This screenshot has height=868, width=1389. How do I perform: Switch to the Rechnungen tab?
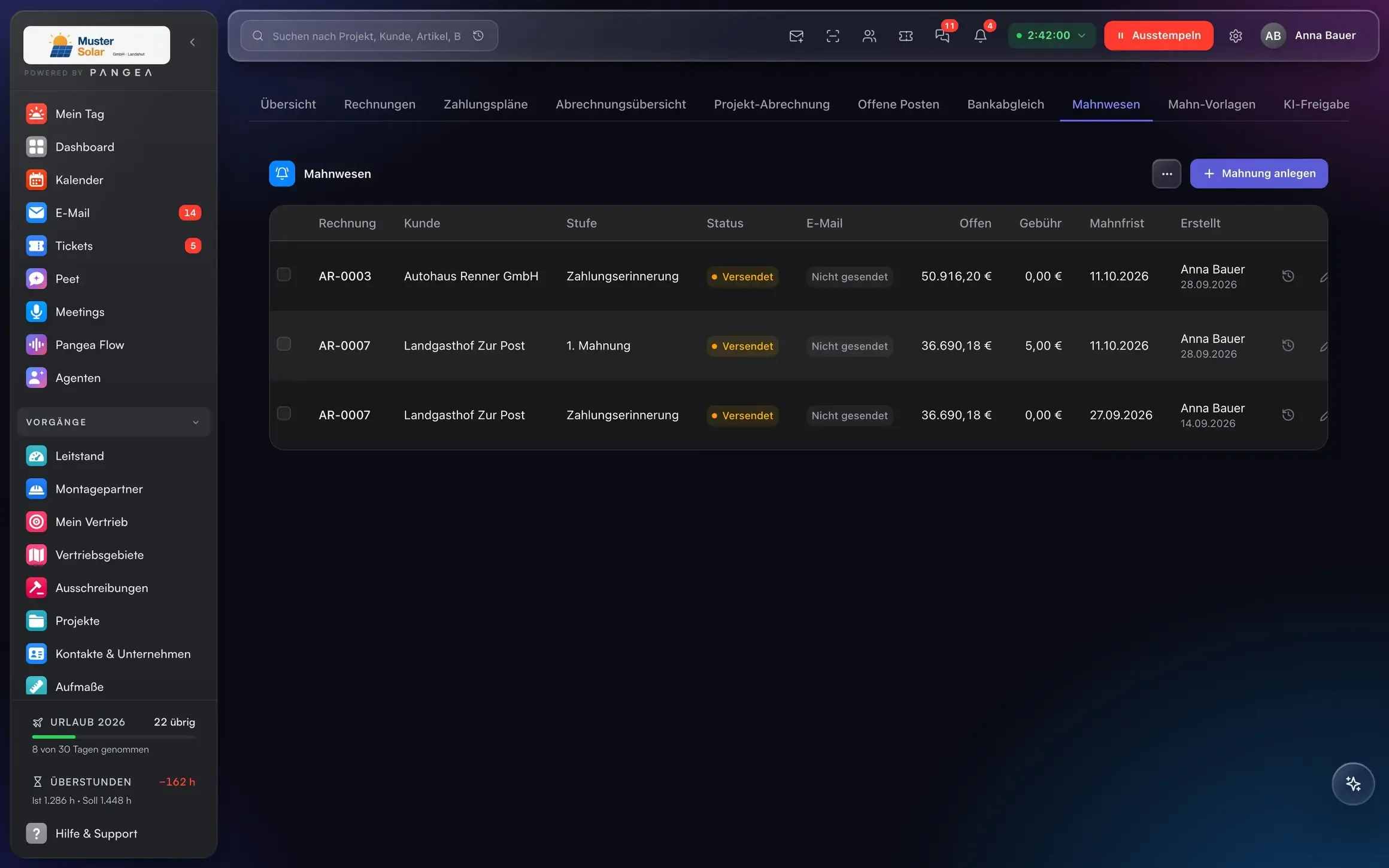coord(380,104)
